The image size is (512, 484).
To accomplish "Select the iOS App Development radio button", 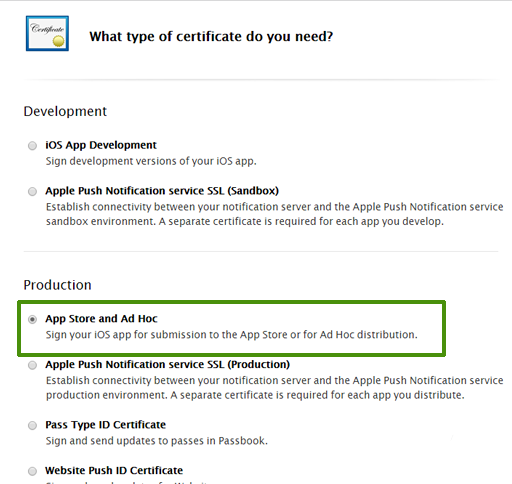I will tap(32, 146).
